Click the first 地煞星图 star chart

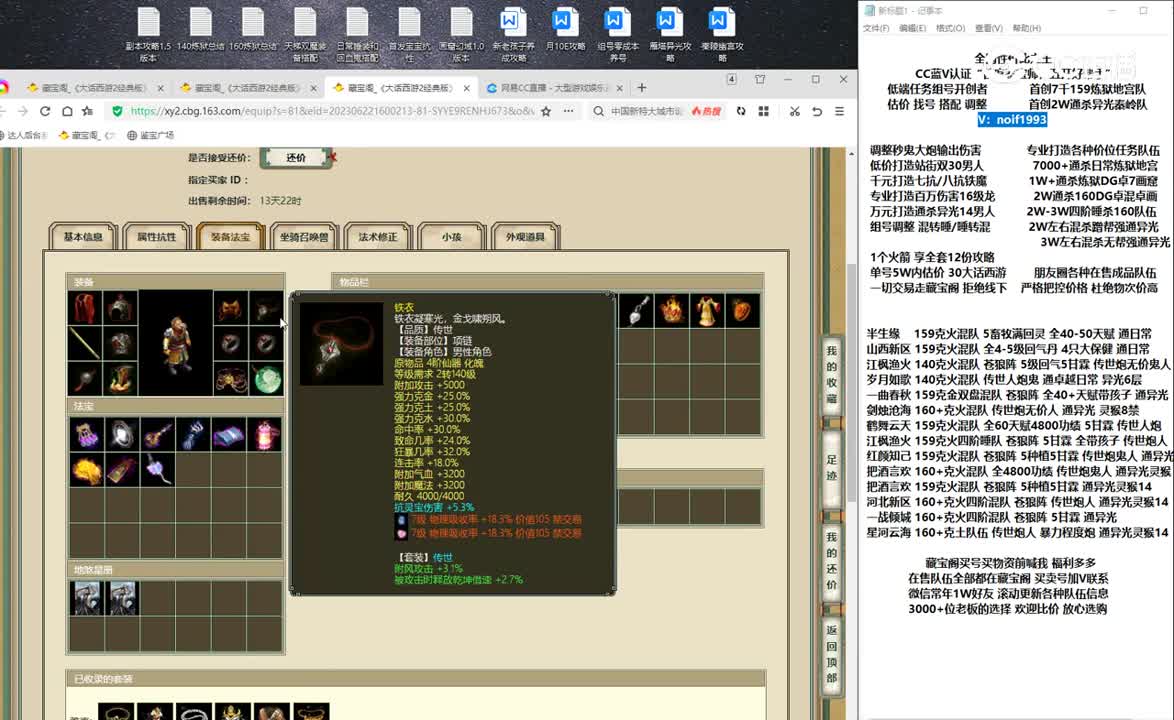87,598
